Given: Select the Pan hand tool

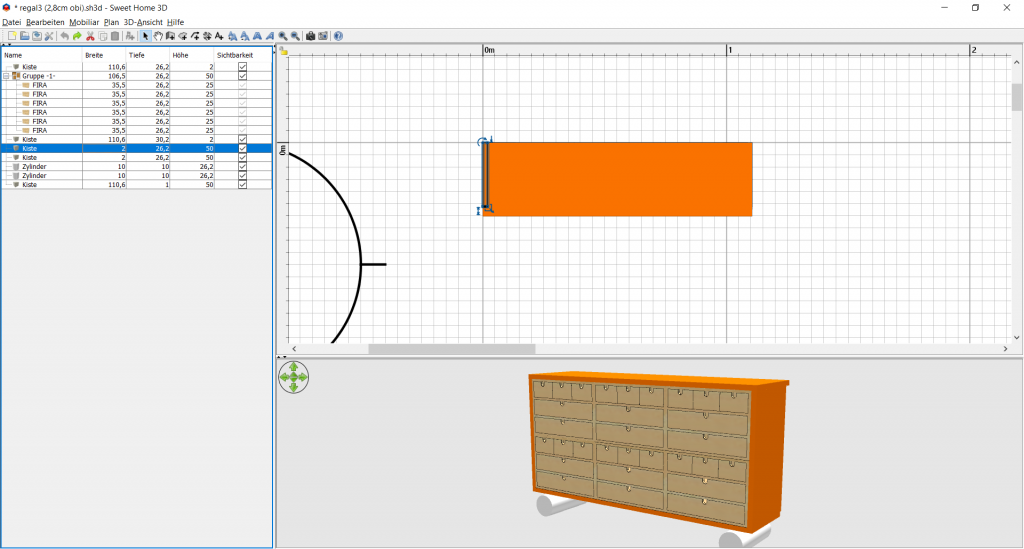Looking at the screenshot, I should click(x=158, y=36).
